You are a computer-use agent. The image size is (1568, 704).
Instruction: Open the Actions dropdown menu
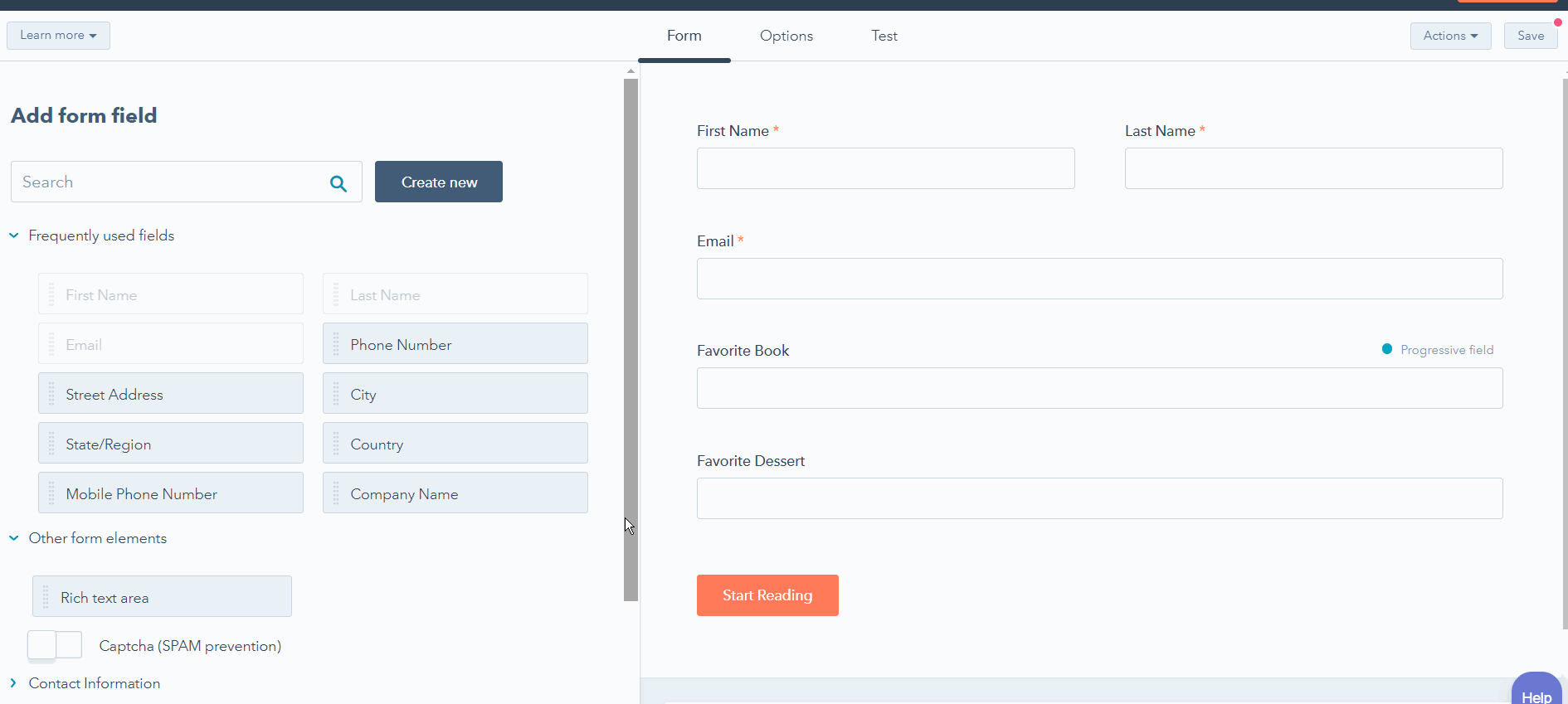(1450, 36)
